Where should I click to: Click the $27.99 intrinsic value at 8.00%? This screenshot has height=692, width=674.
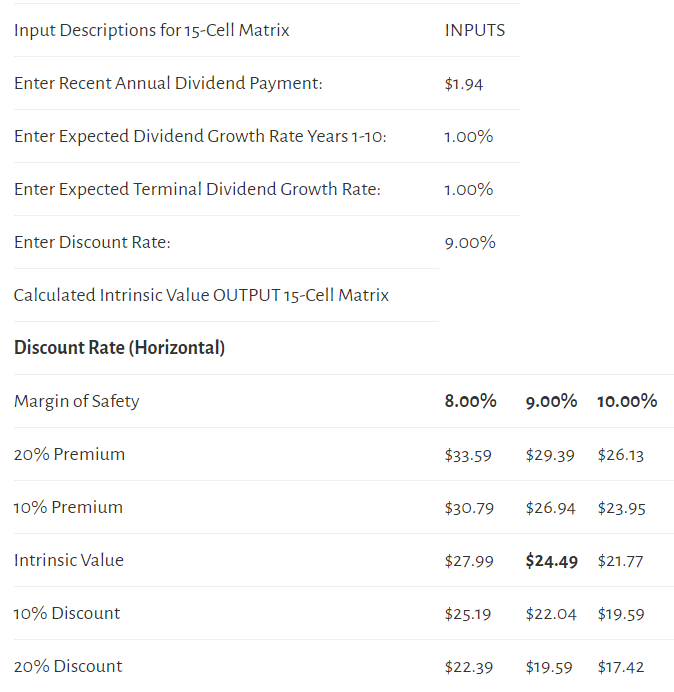tap(469, 561)
